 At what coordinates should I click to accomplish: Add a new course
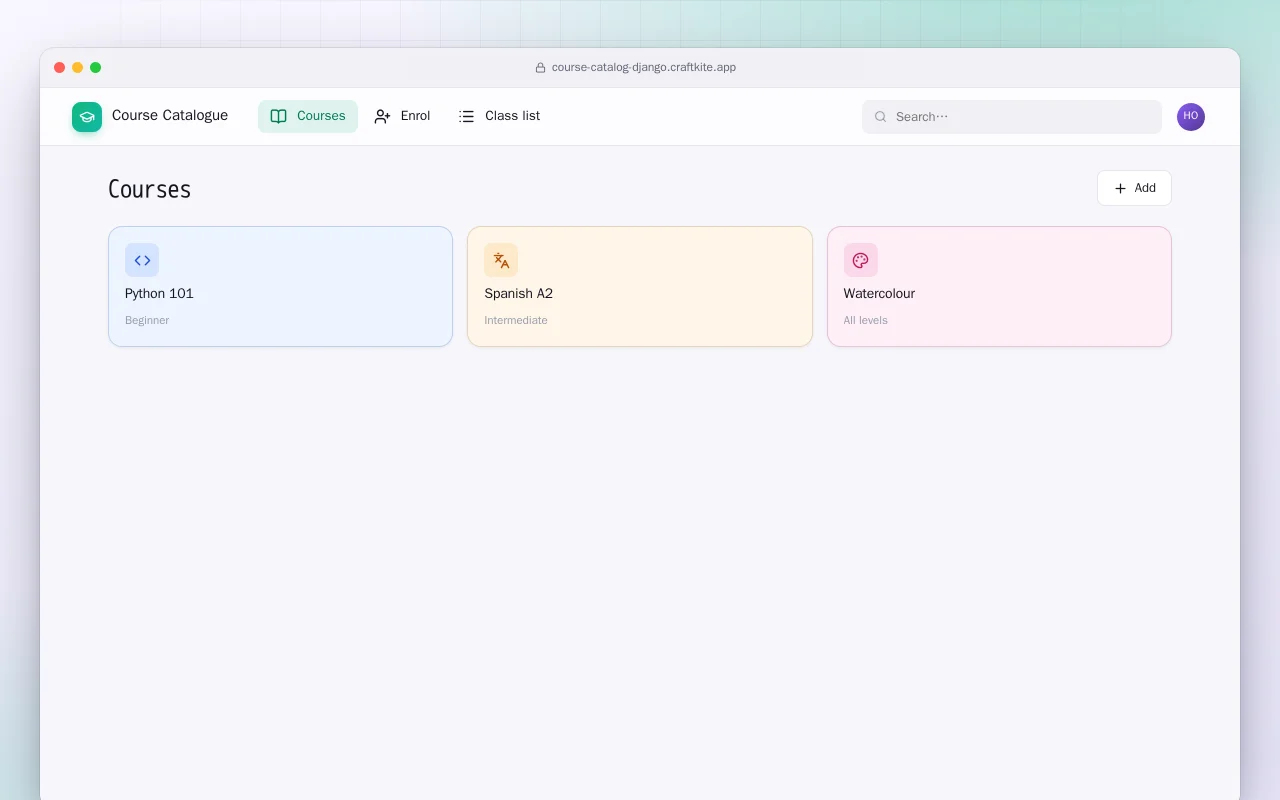[x=1134, y=188]
